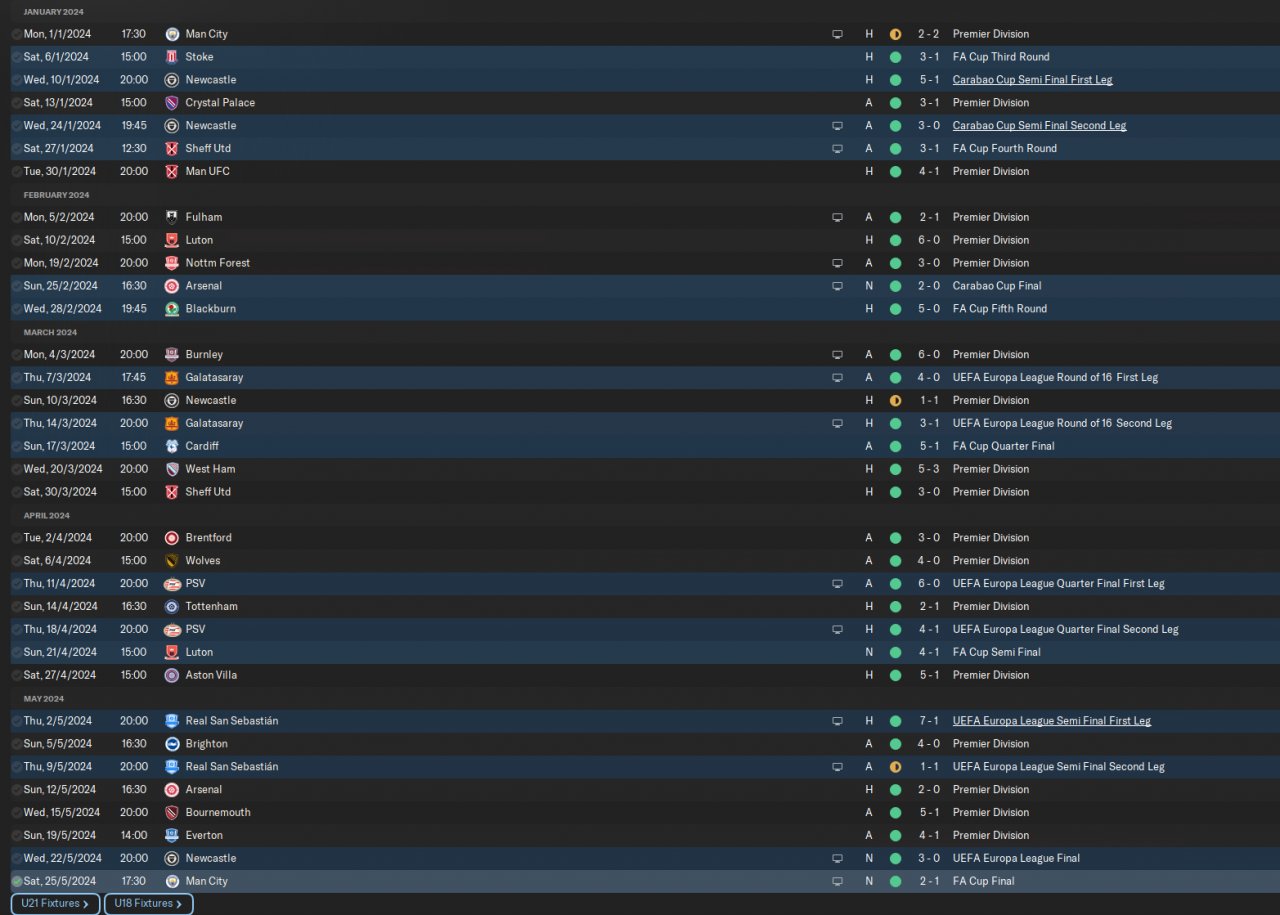1280x915 pixels.
Task: Click the date Mon, 5/2/2024
Action: click(x=59, y=217)
